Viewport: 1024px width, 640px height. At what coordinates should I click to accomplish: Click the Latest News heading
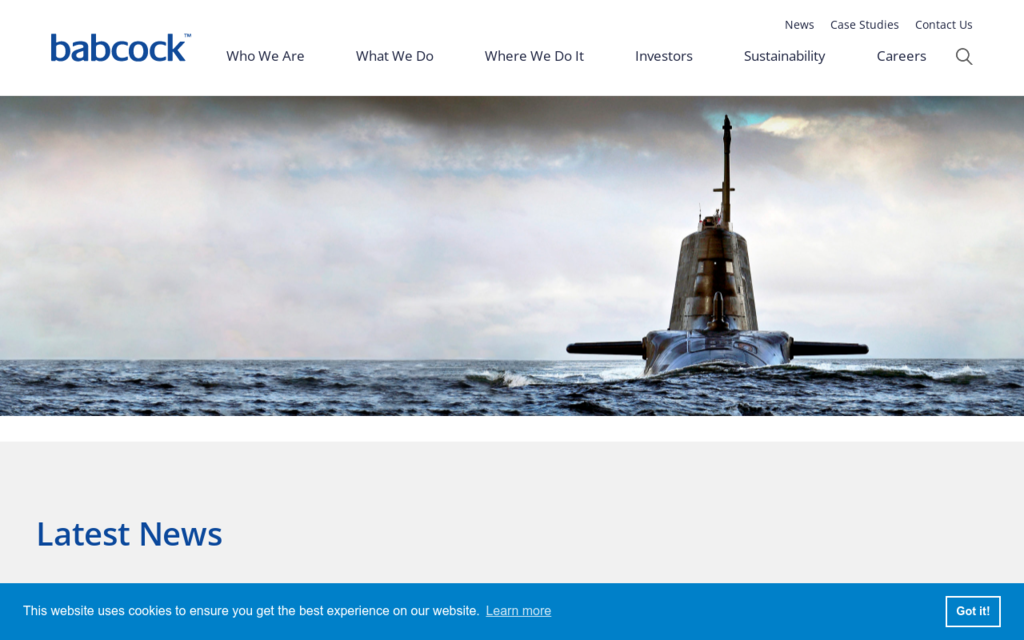[129, 534]
